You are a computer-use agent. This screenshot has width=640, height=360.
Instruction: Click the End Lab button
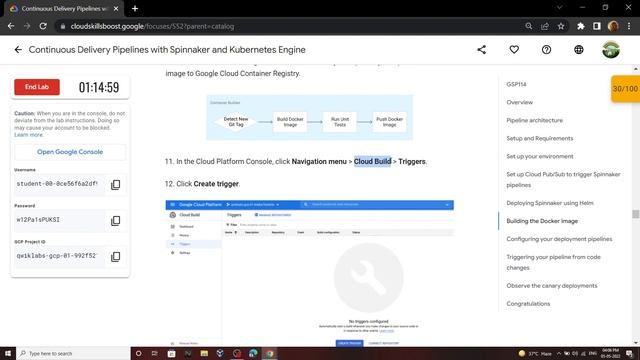pyautogui.click(x=37, y=87)
